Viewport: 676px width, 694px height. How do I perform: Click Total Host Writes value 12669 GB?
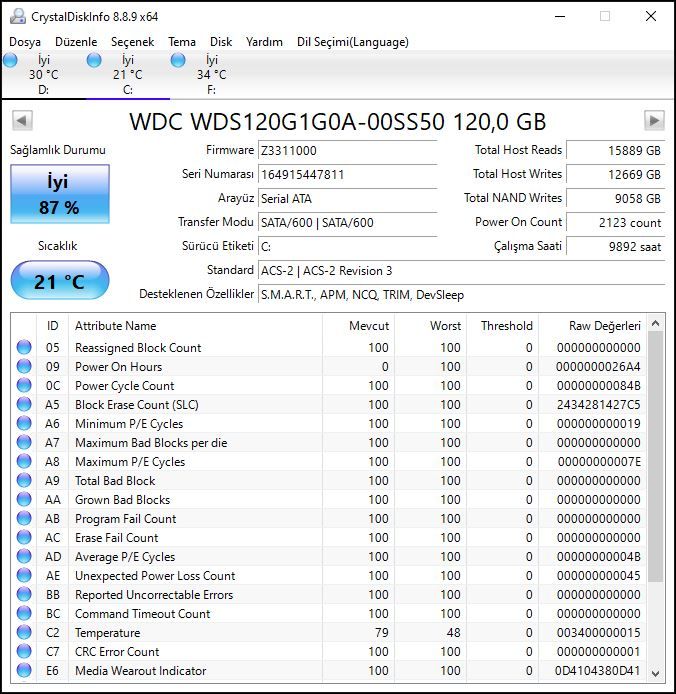click(x=615, y=174)
